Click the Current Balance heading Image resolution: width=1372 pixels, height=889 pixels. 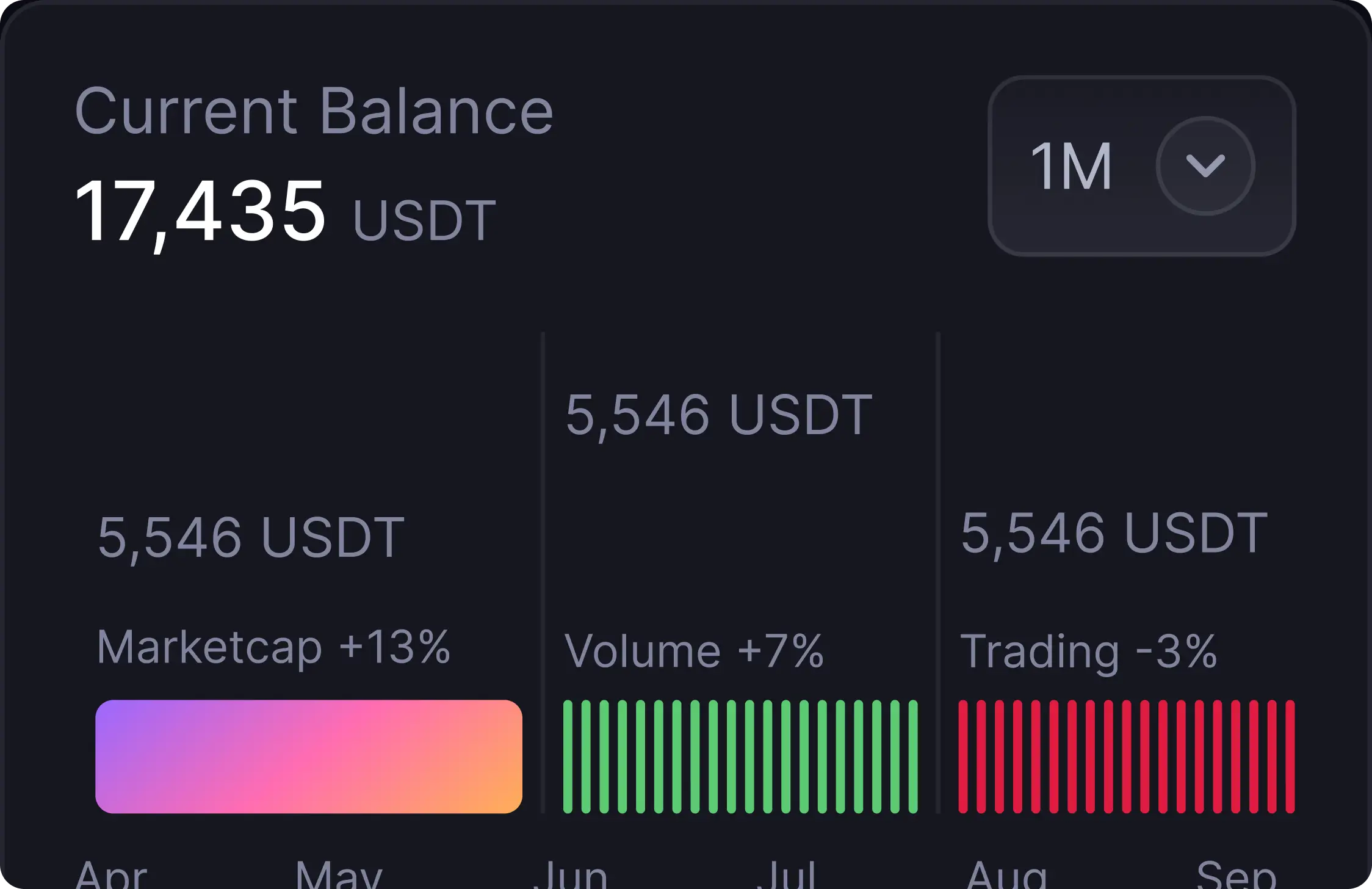314,111
